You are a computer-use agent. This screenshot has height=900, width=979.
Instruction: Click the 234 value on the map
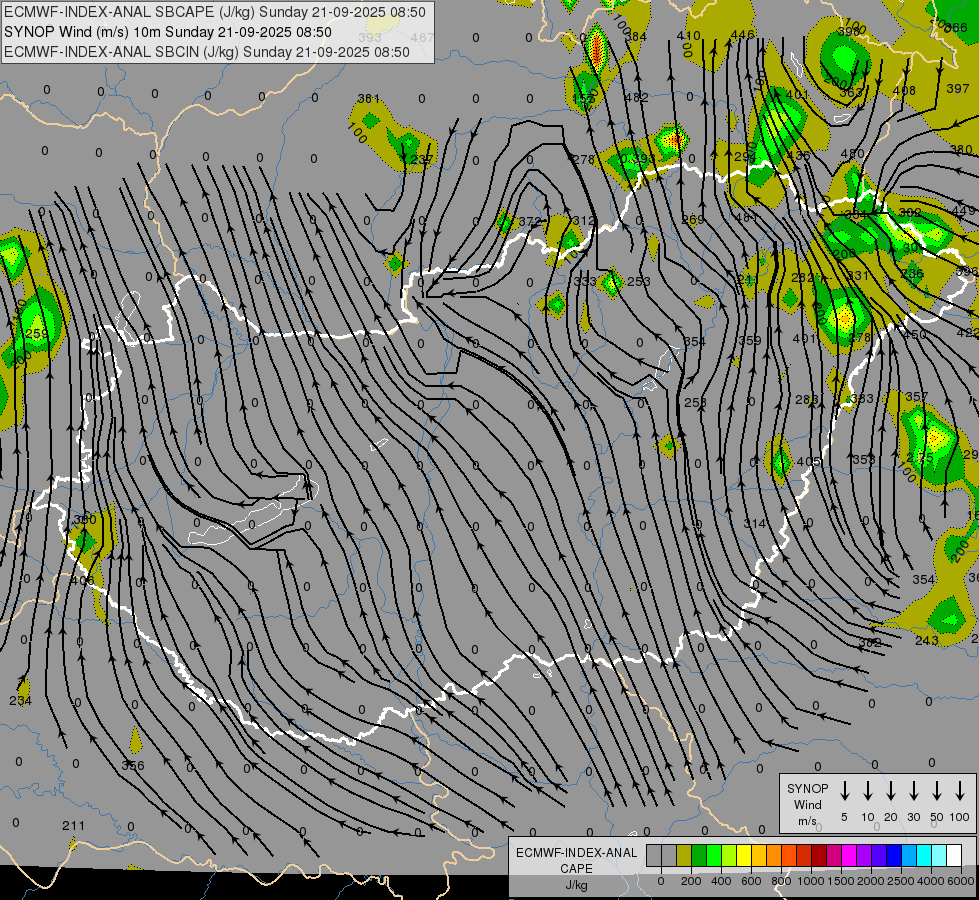click(x=21, y=701)
